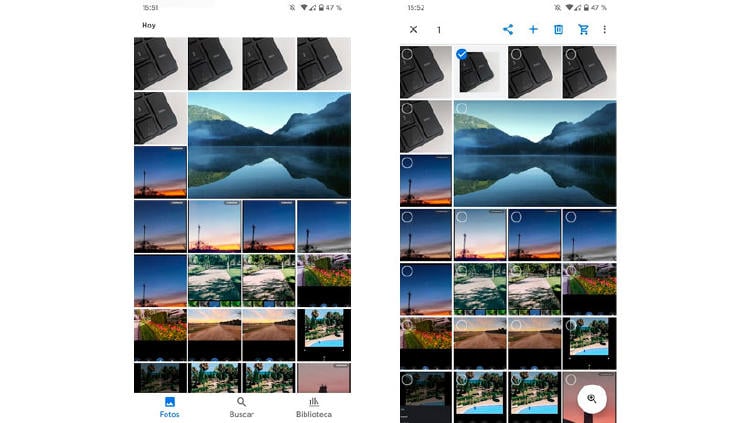
Task: Open the Biblioteca tab label
Action: pos(314,414)
